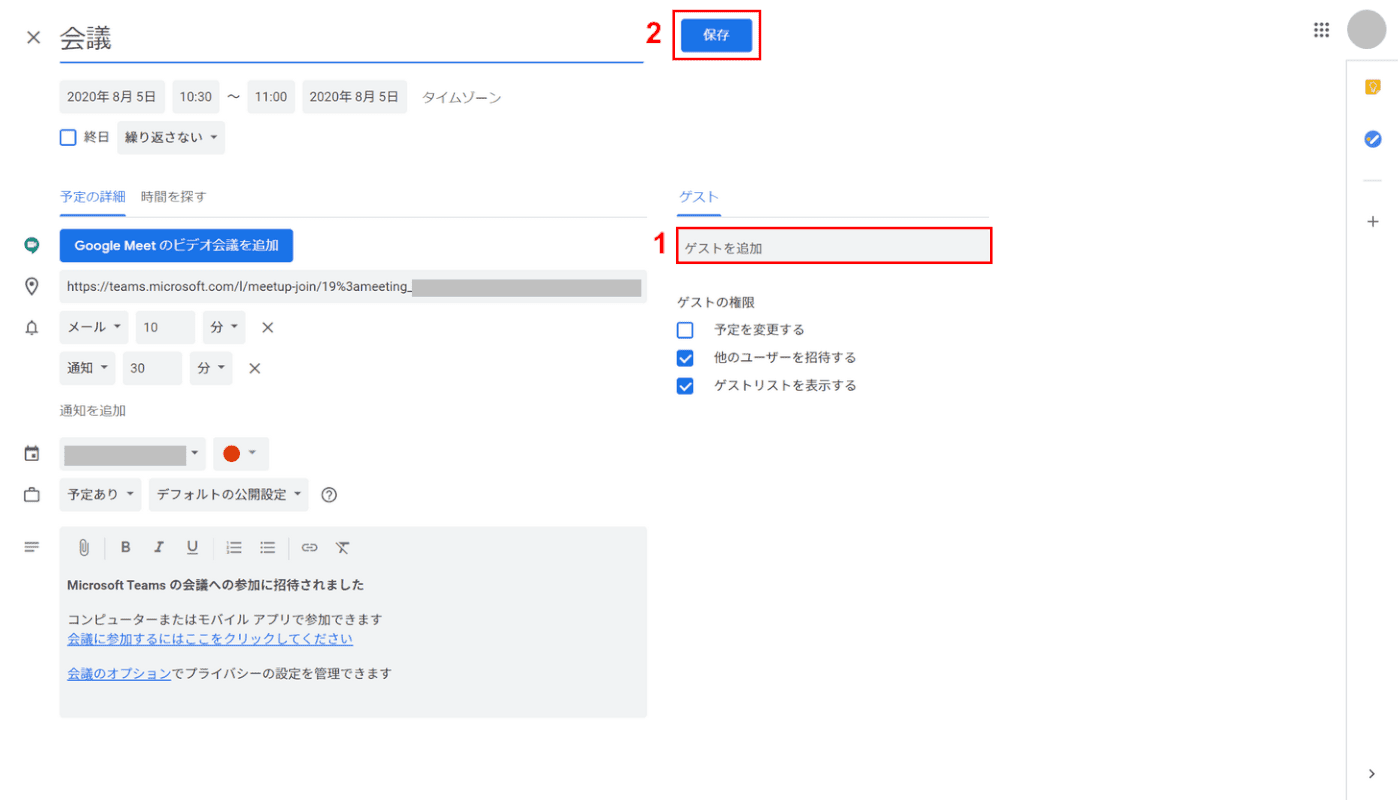The height and width of the screenshot is (800, 1398).
Task: Switch to the 予定の詳細 tab
Action: click(x=93, y=197)
